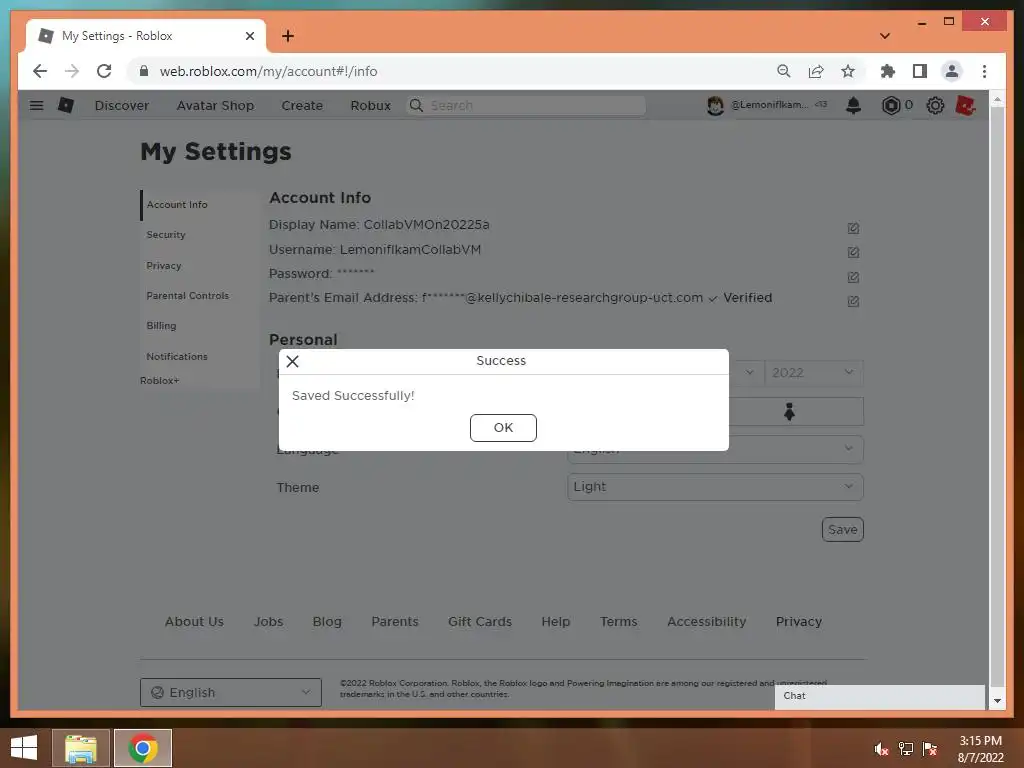Edit the Username with pencil icon
The image size is (1024, 768).
pyautogui.click(x=853, y=252)
